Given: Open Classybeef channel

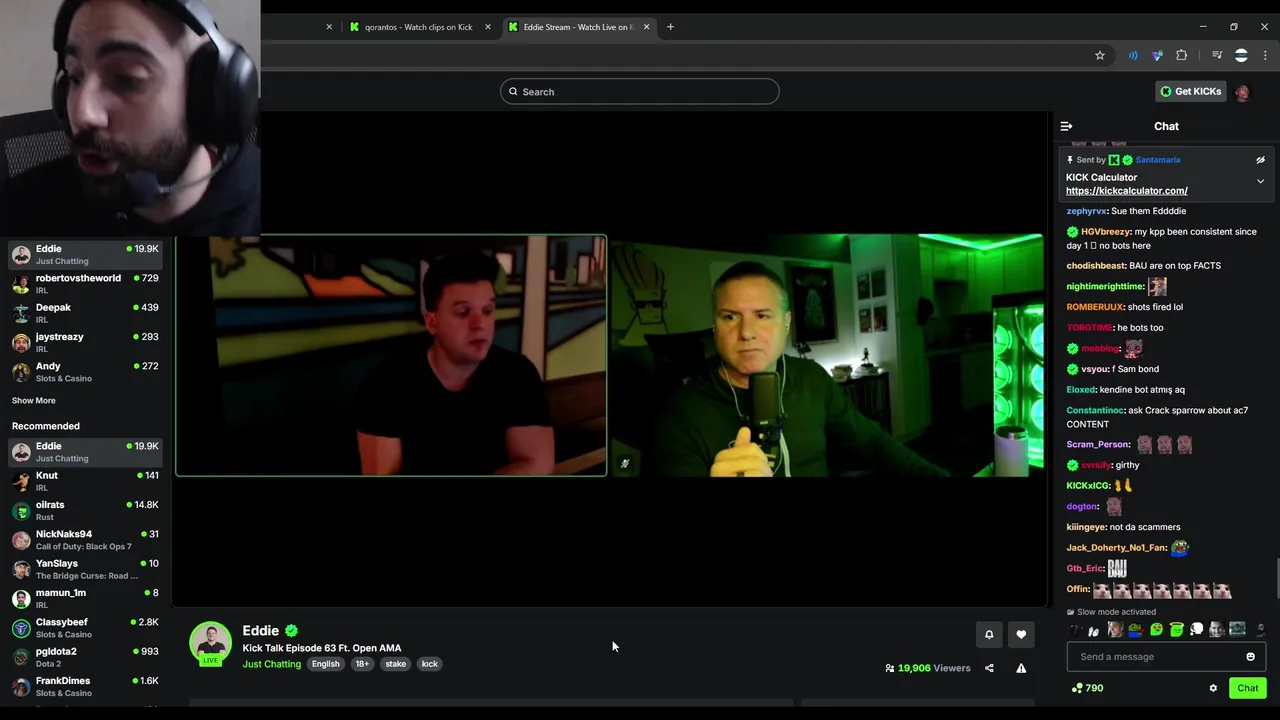Looking at the screenshot, I should pos(85,628).
